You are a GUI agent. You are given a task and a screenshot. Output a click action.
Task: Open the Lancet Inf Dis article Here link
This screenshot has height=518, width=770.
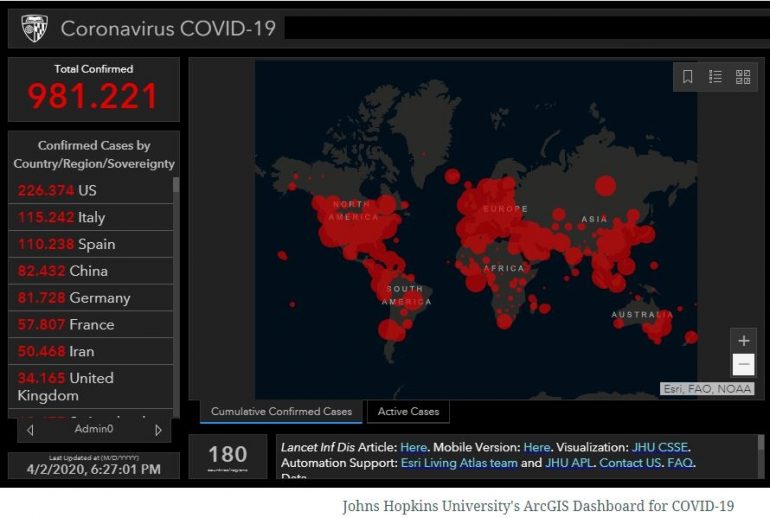coord(413,447)
